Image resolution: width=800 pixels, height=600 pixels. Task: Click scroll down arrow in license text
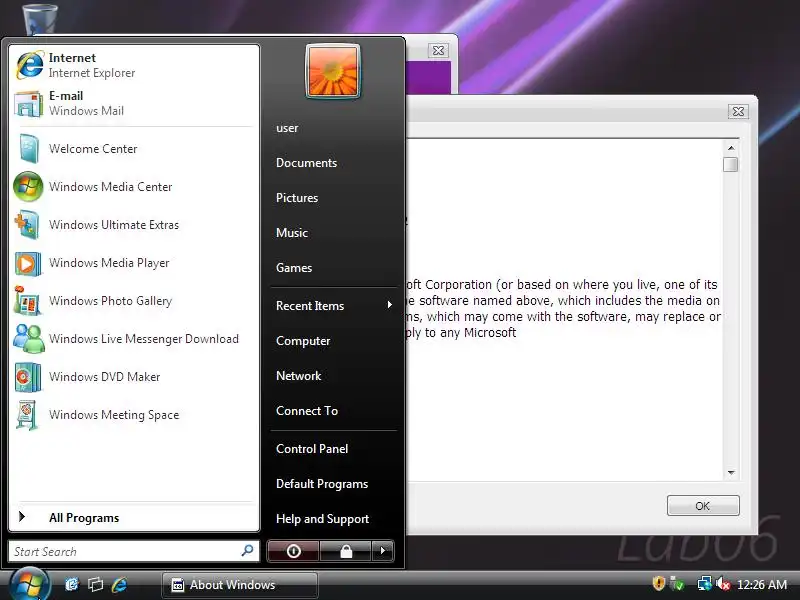pos(731,472)
